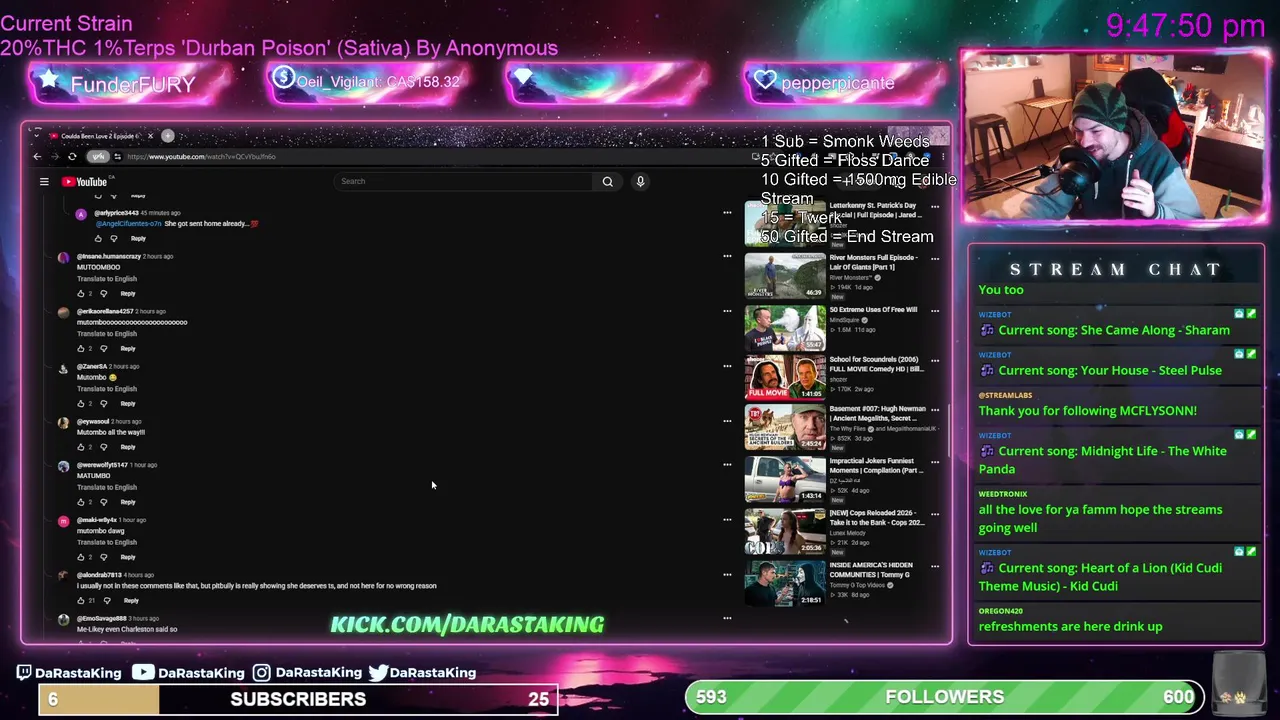1280x720 pixels.
Task: Click the YouTube page vertical scrollbar
Action: pyautogui.click(x=948, y=430)
